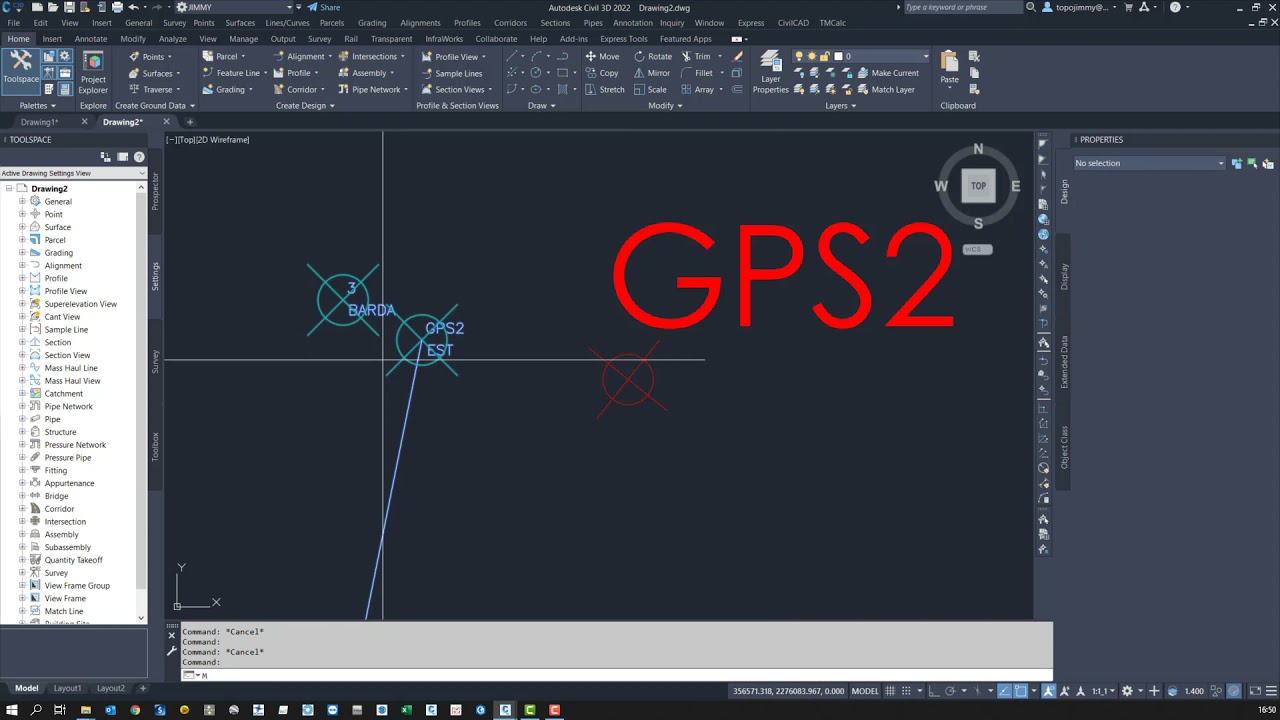The width and height of the screenshot is (1280, 720).
Task: Click Sample Lines tool
Action: pos(451,73)
